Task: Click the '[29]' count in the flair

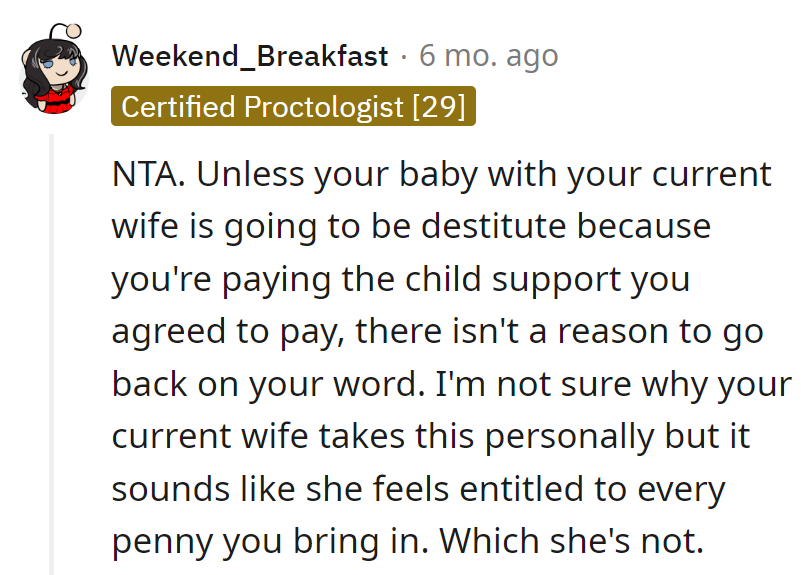Action: [x=438, y=107]
